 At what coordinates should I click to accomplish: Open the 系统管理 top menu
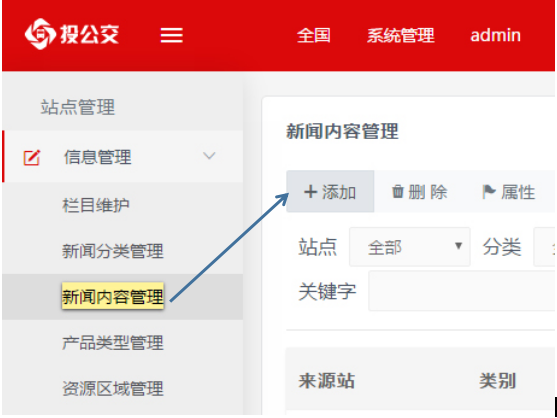(401, 36)
